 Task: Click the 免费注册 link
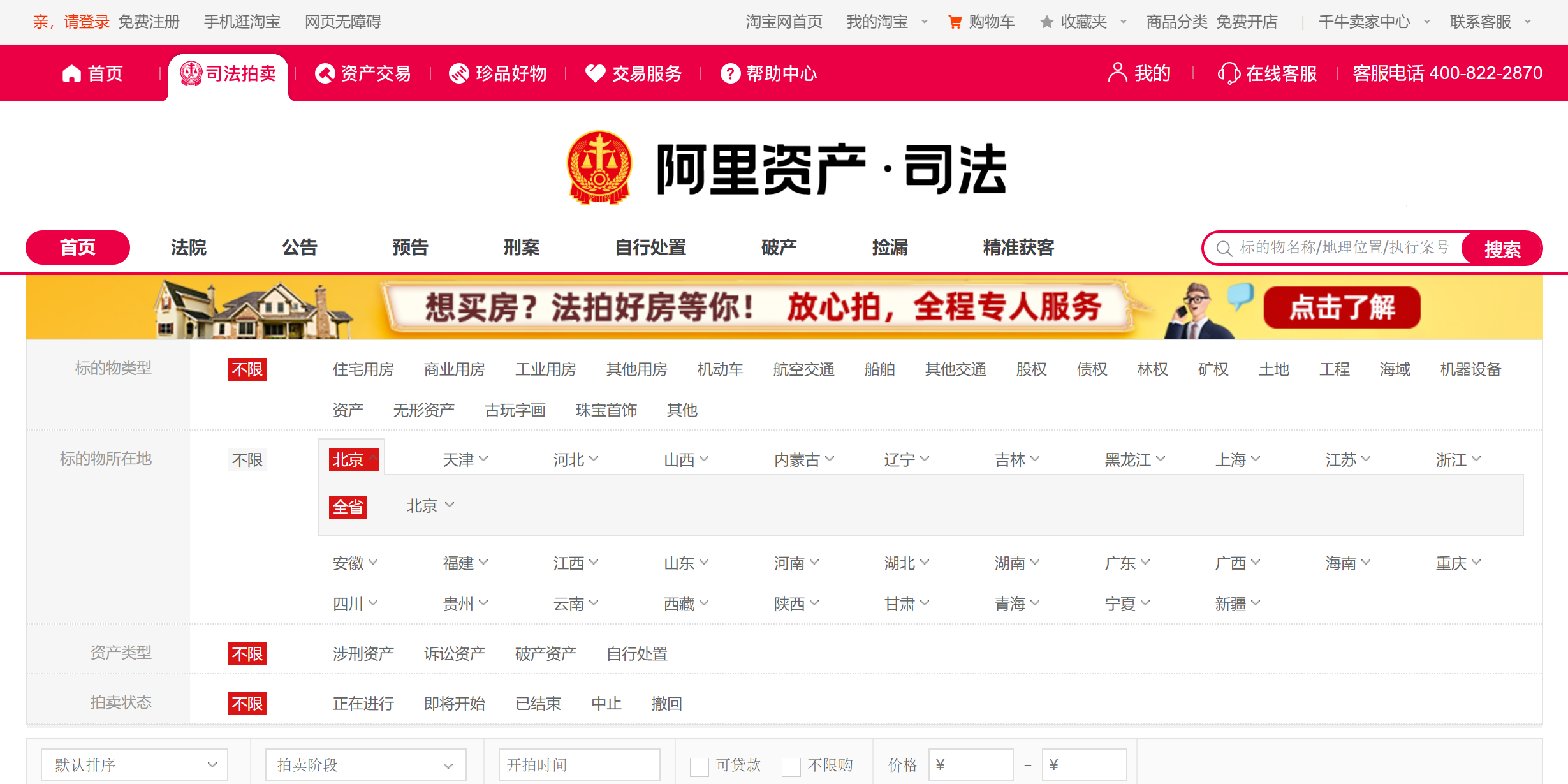pyautogui.click(x=149, y=22)
